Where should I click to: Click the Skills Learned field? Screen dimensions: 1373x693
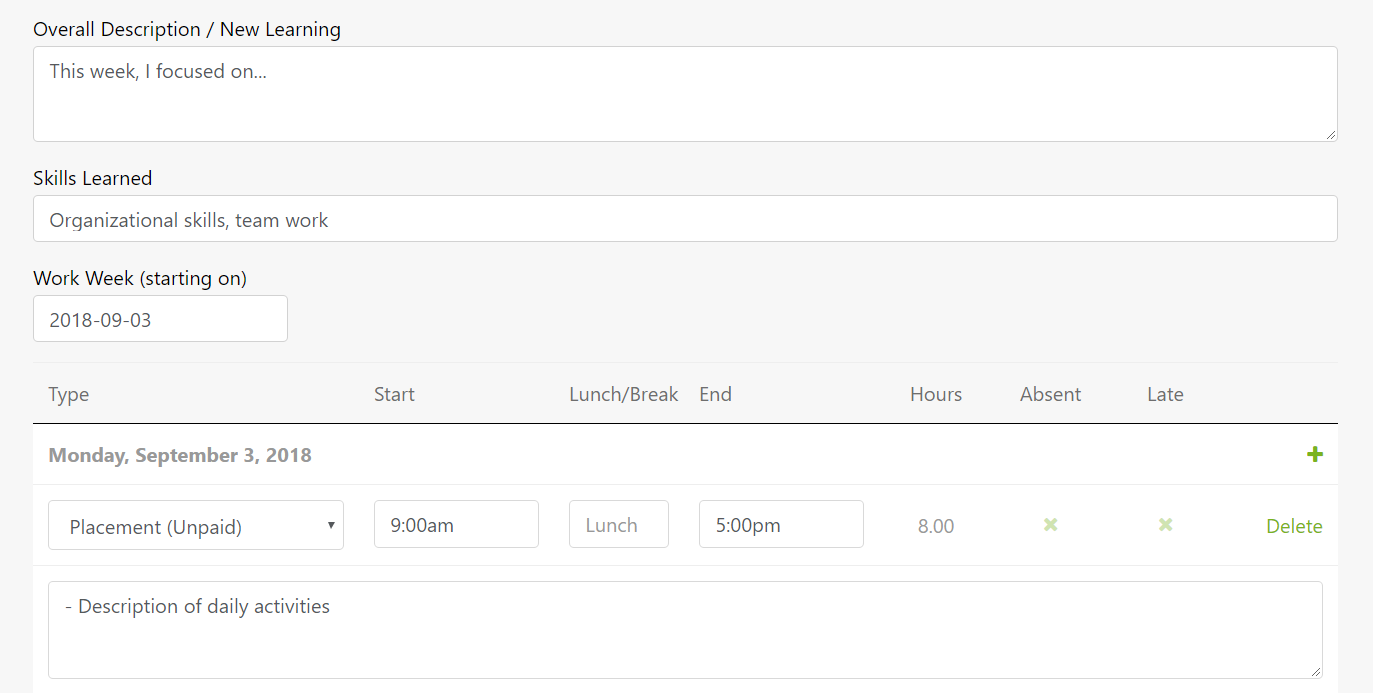click(684, 218)
